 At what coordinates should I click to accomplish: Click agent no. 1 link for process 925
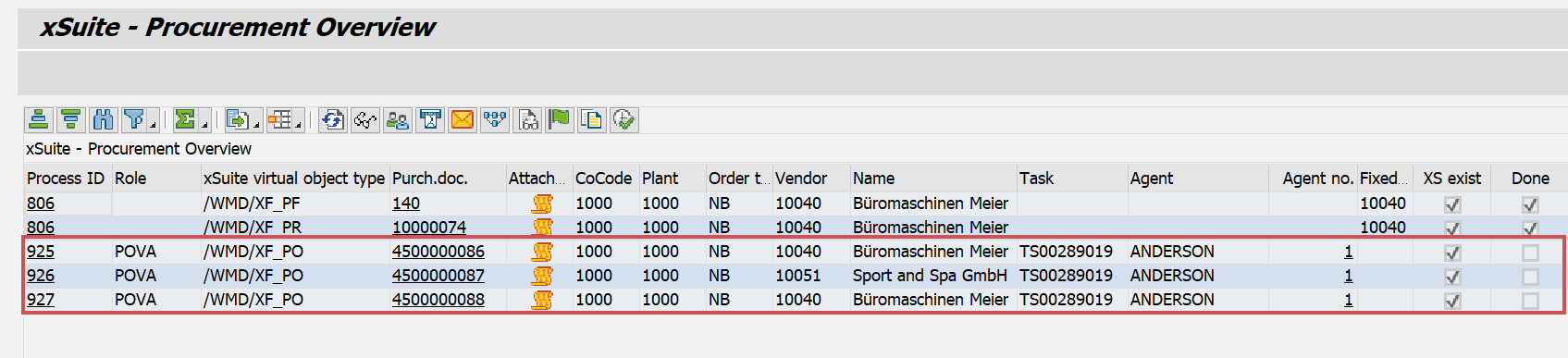click(1349, 252)
